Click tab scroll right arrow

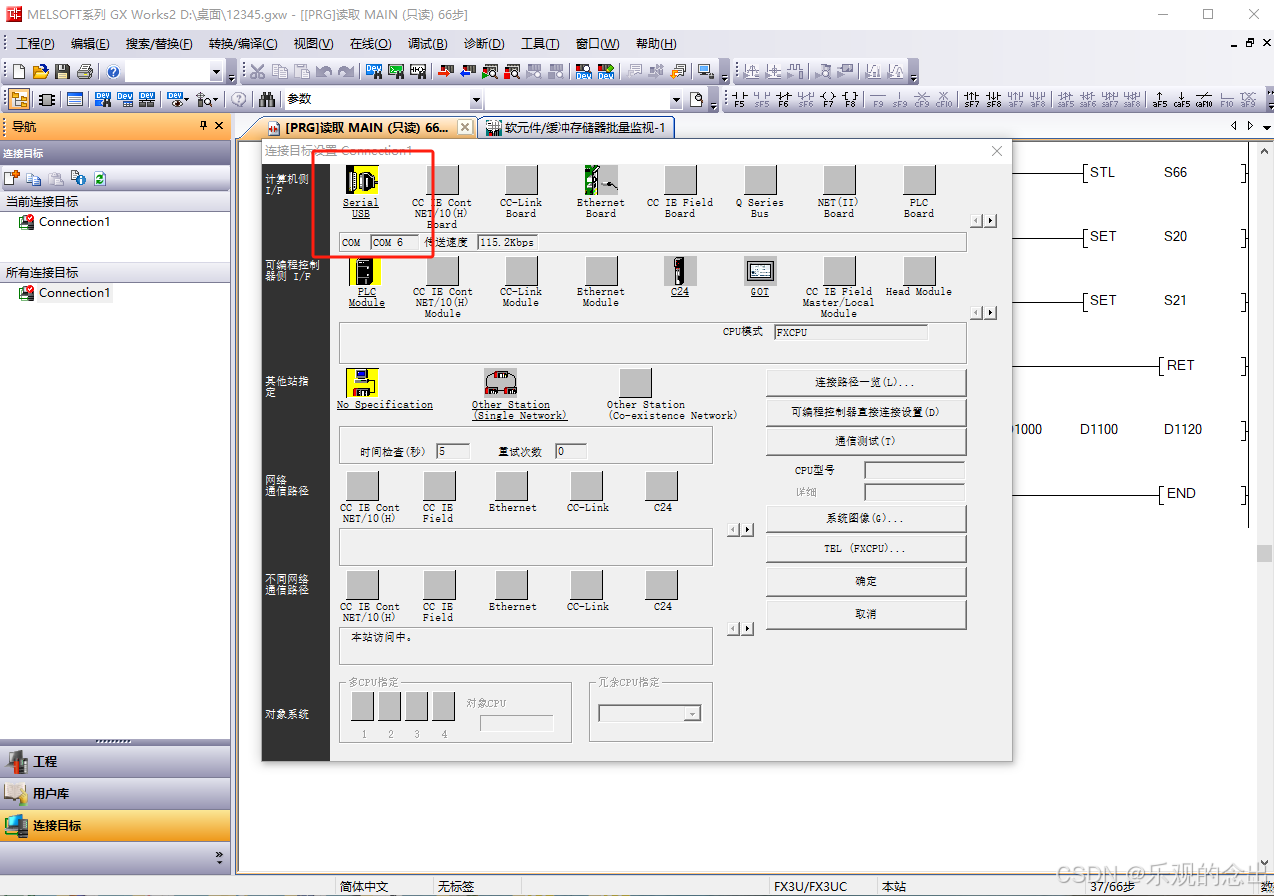1249,126
